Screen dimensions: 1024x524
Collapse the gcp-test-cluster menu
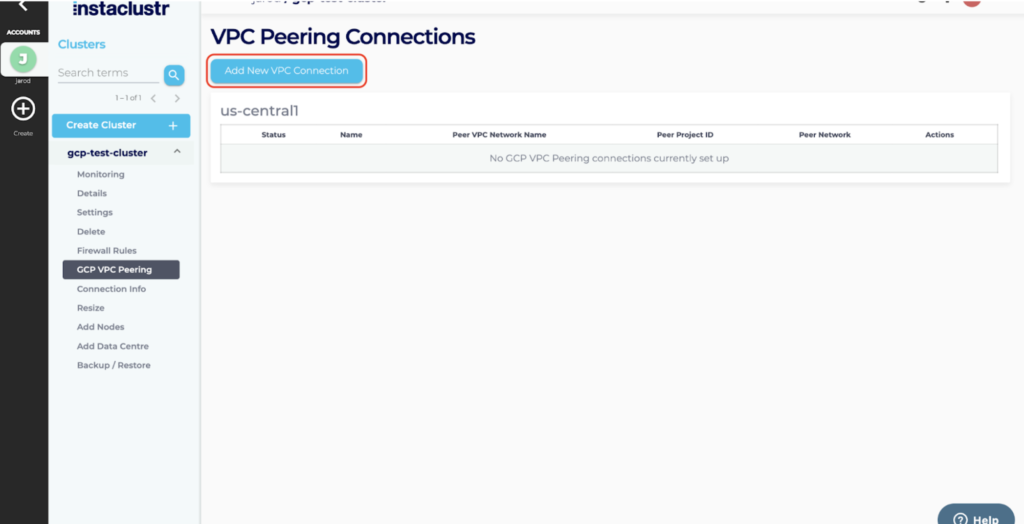point(177,152)
